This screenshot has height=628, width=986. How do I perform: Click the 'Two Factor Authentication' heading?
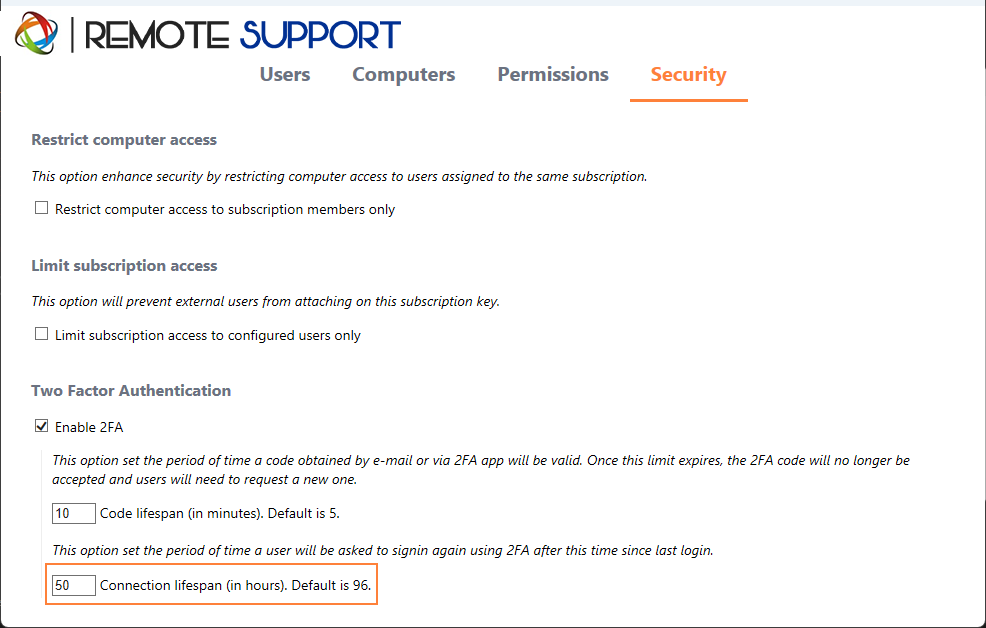[131, 390]
